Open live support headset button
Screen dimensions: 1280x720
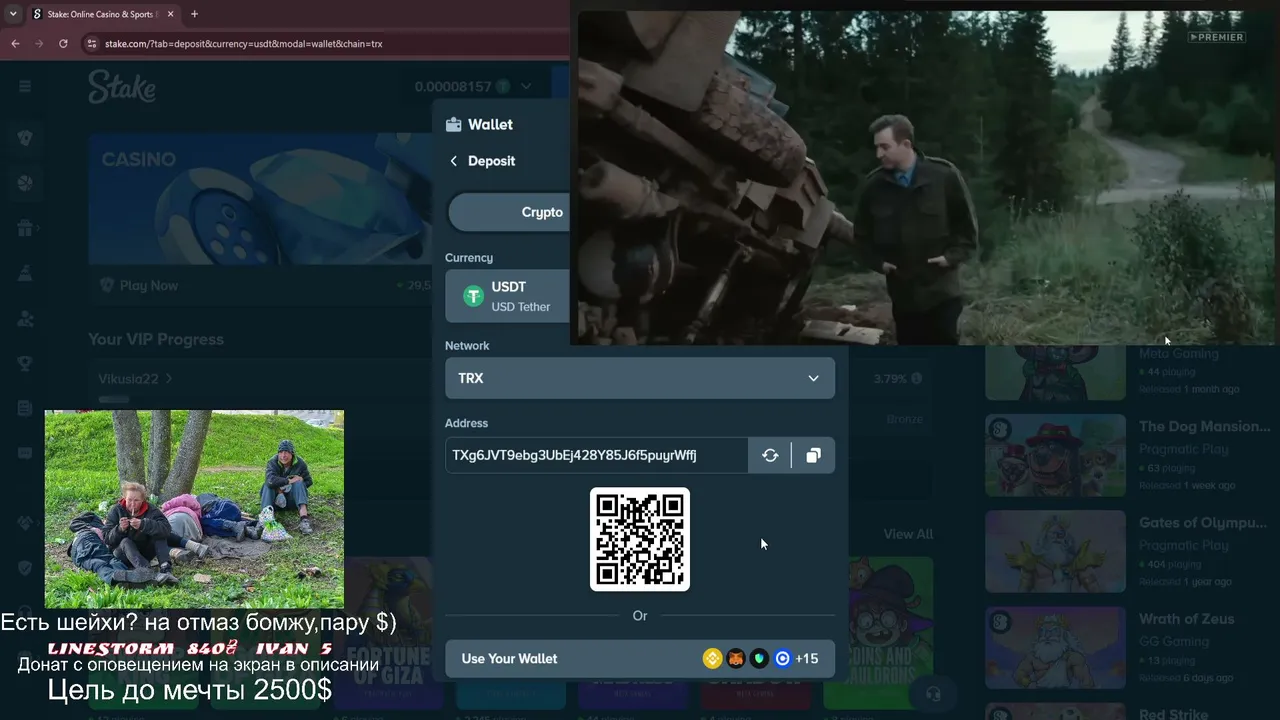(x=933, y=694)
